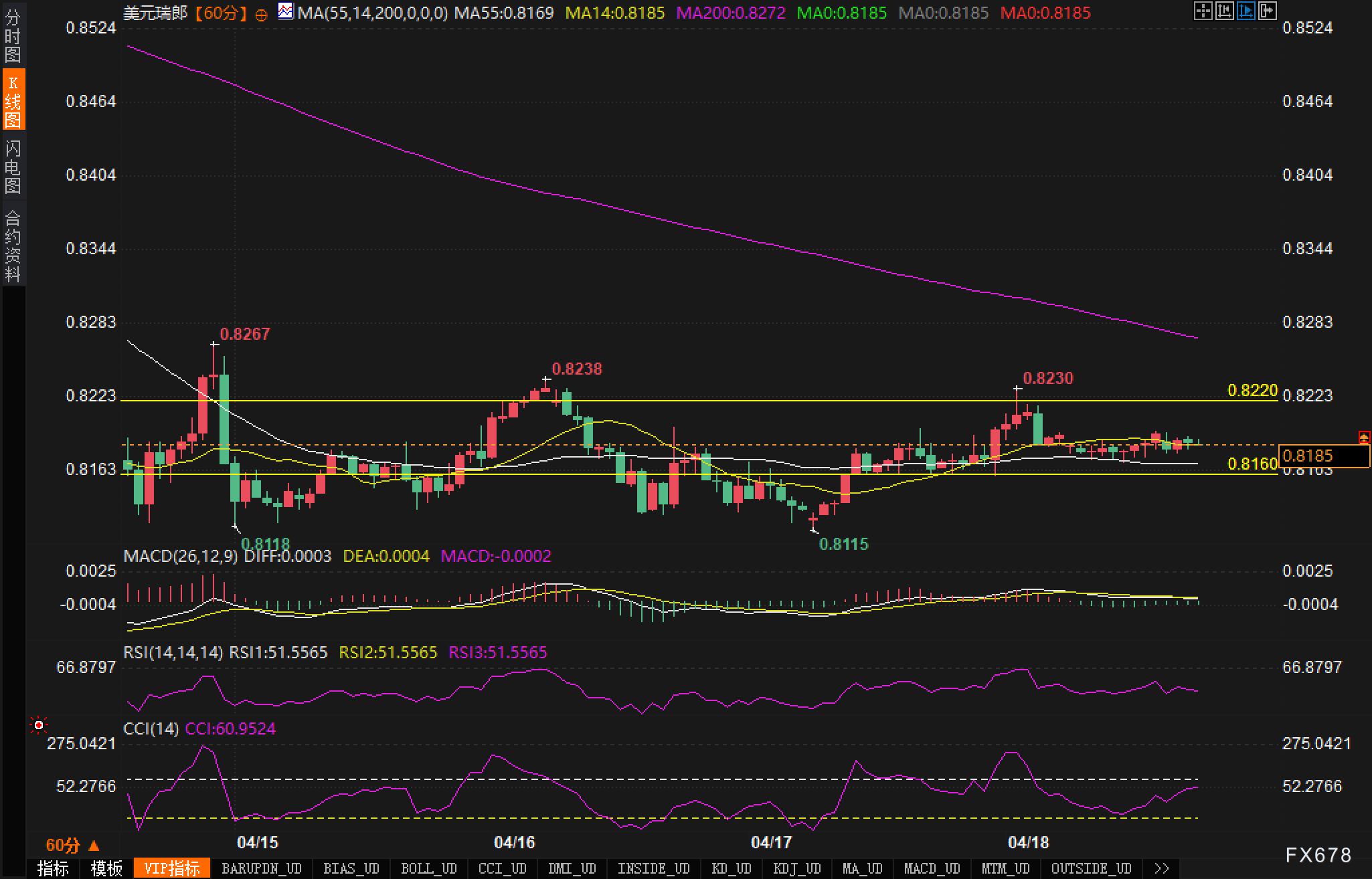Open the 【60分】 period label in title
The image size is (1372, 879).
point(221,13)
